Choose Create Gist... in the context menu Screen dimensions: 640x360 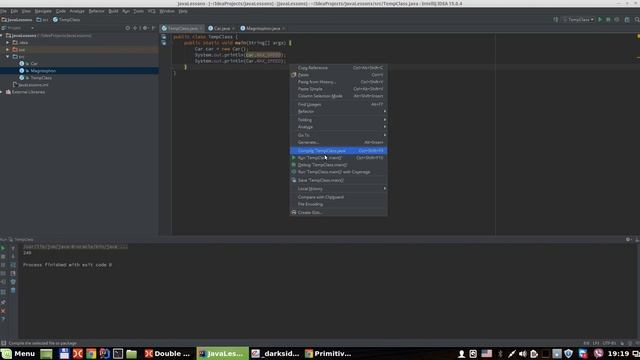click(338, 213)
